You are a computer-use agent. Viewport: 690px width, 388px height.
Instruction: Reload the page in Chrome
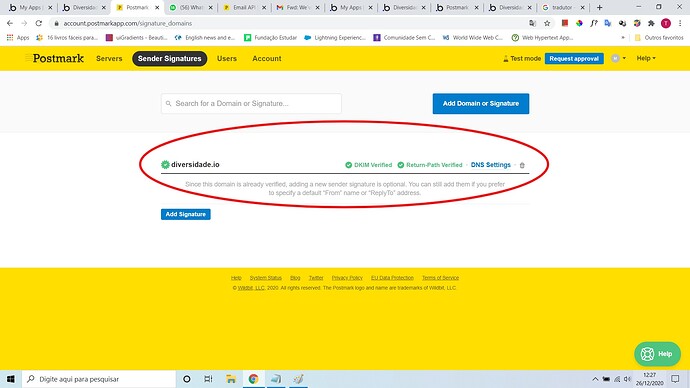39,23
